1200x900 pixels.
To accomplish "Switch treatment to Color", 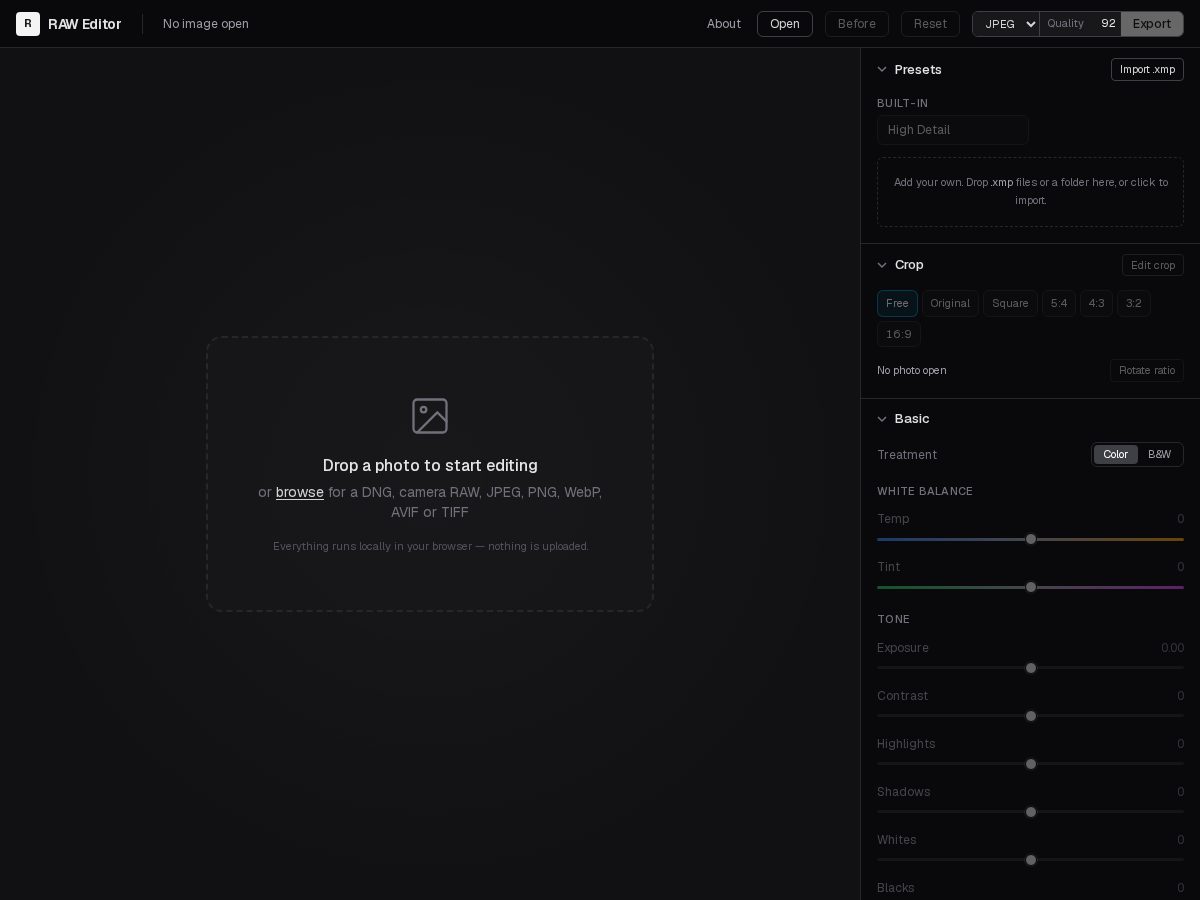I will (x=1116, y=455).
